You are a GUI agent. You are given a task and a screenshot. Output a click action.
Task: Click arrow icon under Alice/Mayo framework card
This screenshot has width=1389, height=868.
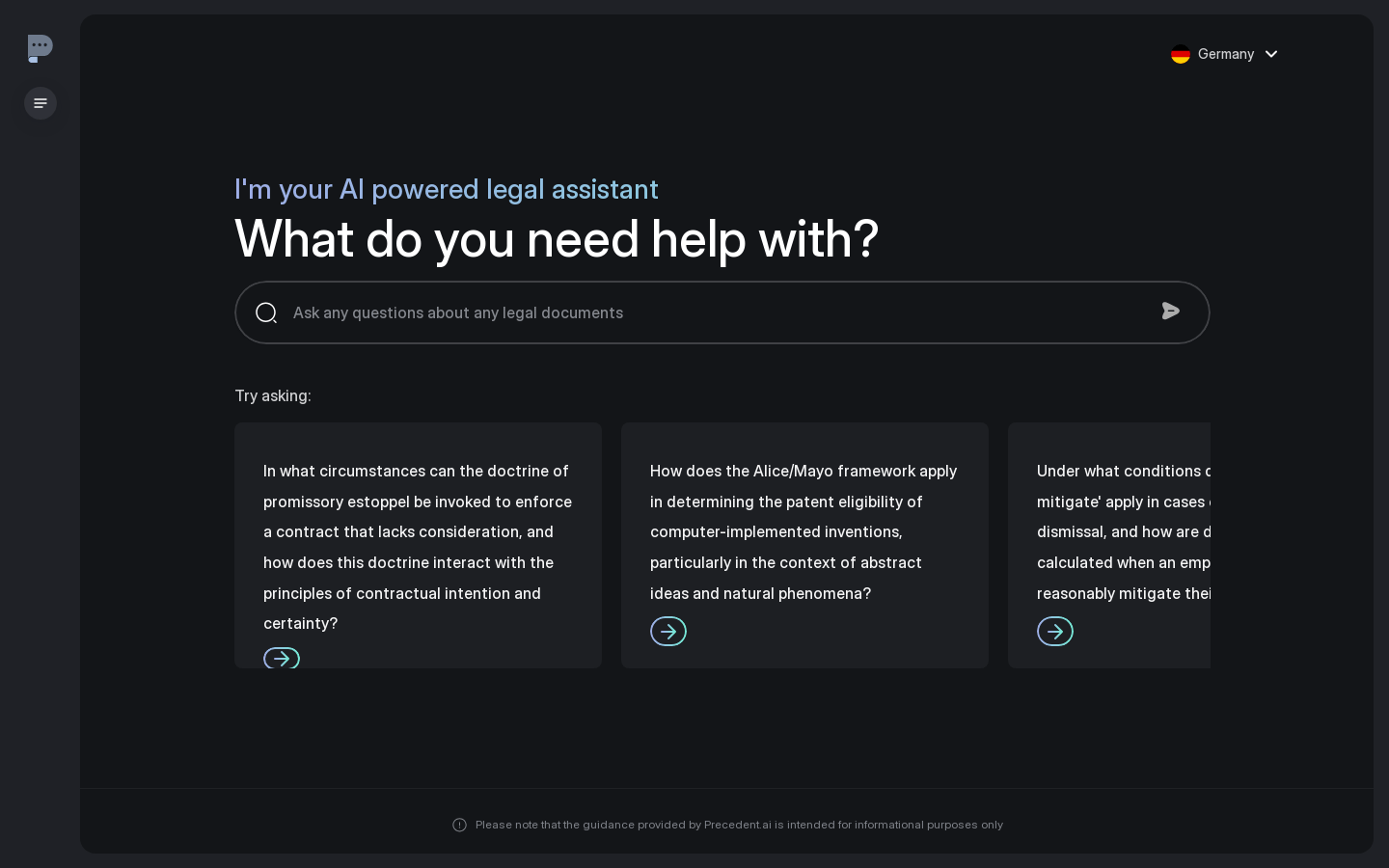[668, 632]
